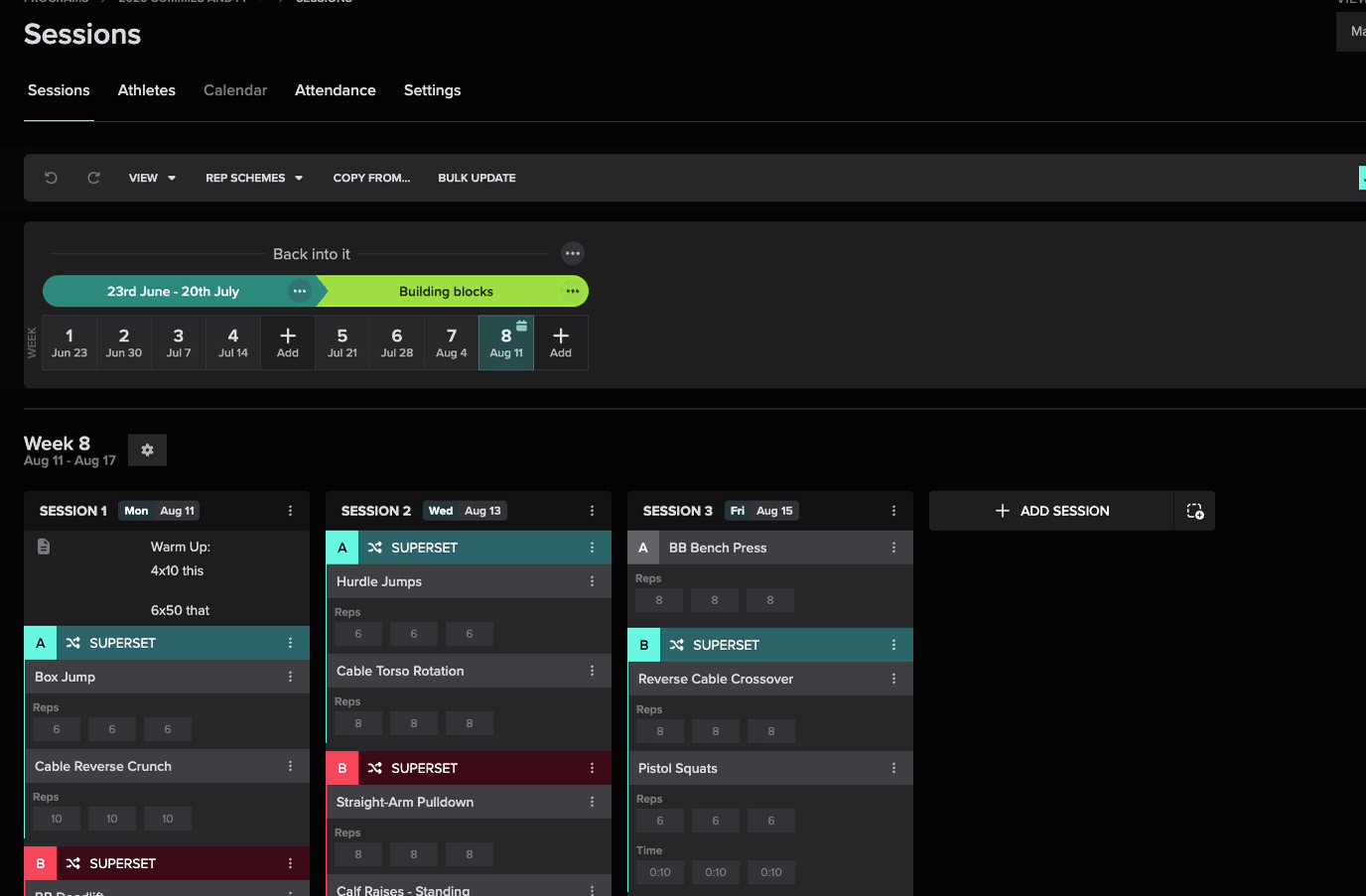
Task: Open Straight-Arm Pulldown options menu
Action: [x=592, y=802]
